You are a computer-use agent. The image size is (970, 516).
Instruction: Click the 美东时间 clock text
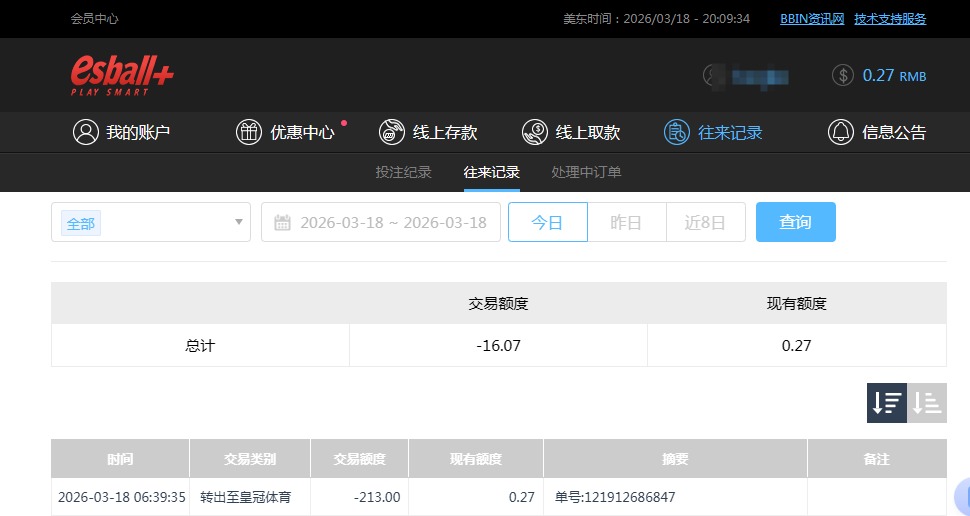[x=656, y=19]
